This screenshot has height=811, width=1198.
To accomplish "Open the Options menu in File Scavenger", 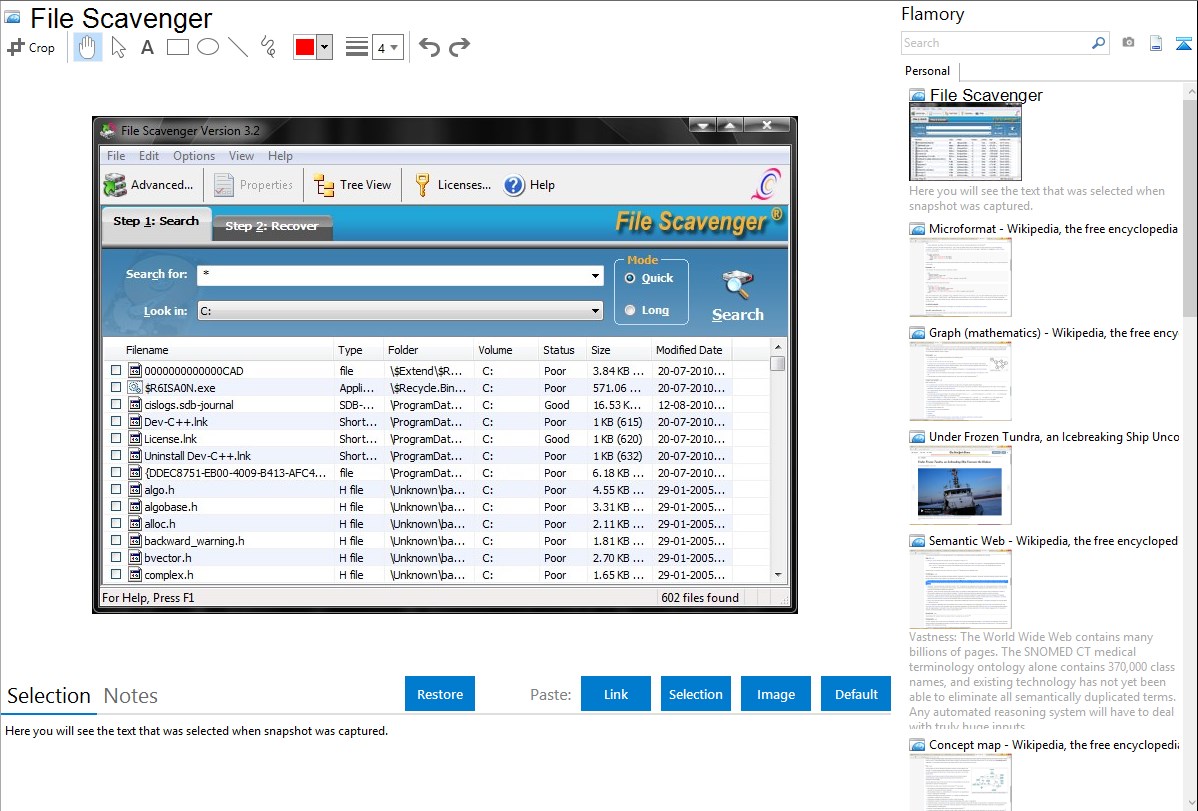I will pyautogui.click(x=194, y=156).
